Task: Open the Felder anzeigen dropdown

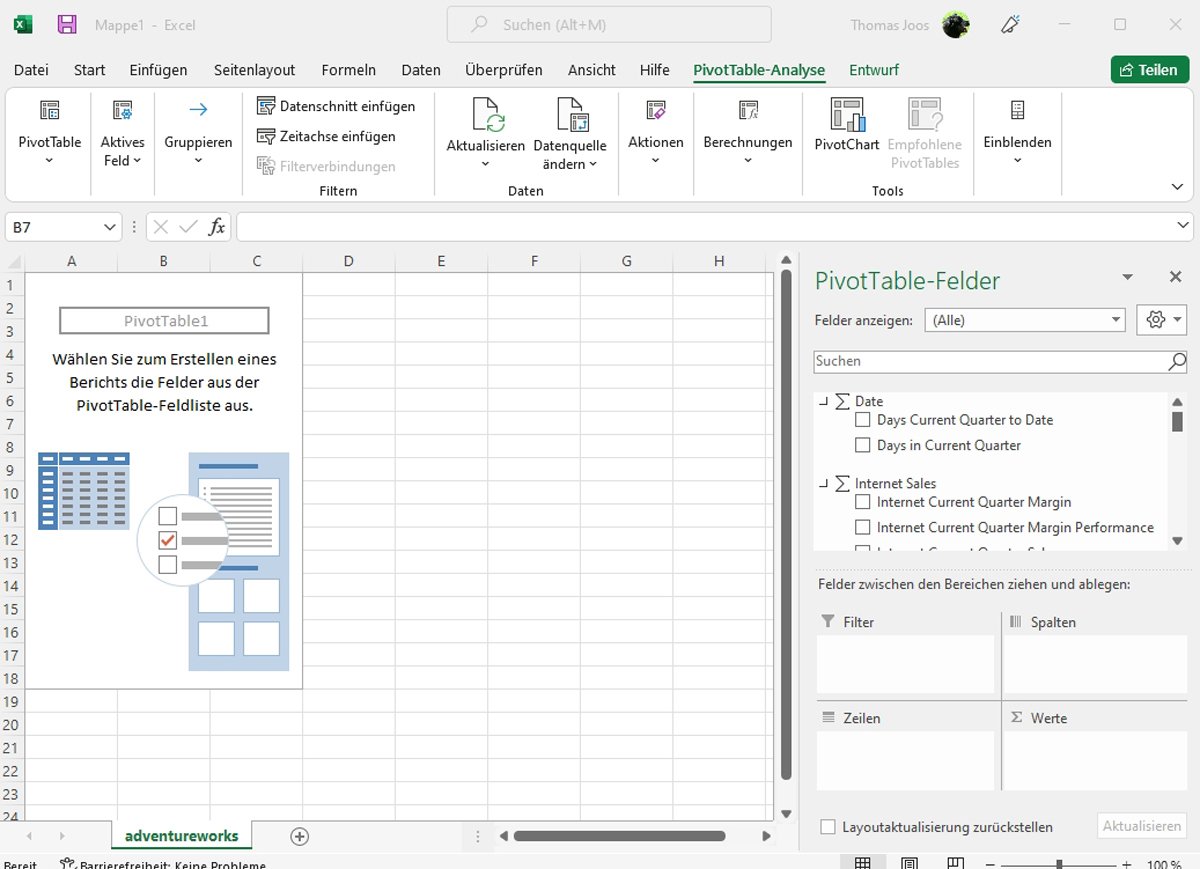Action: (x=1026, y=320)
